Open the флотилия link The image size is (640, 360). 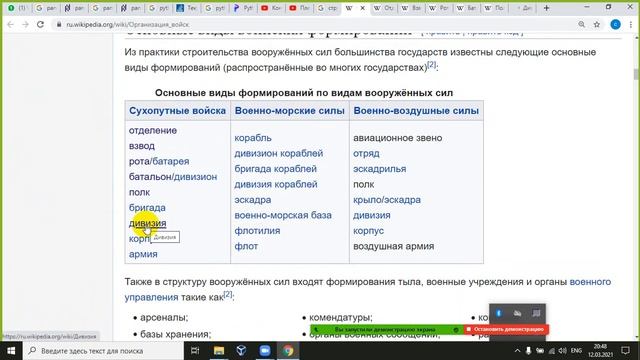pyautogui.click(x=258, y=231)
